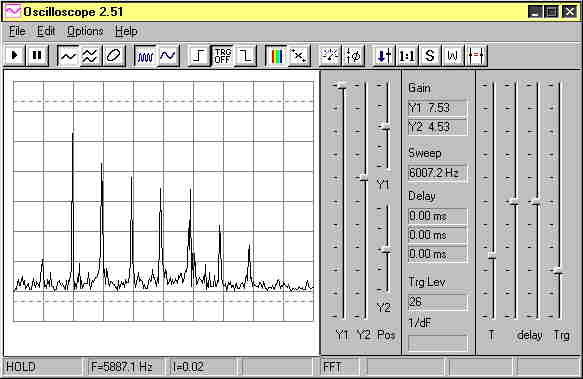The image size is (583, 379).
Task: Click the Play (run) toolbar button
Action: (x=15, y=56)
